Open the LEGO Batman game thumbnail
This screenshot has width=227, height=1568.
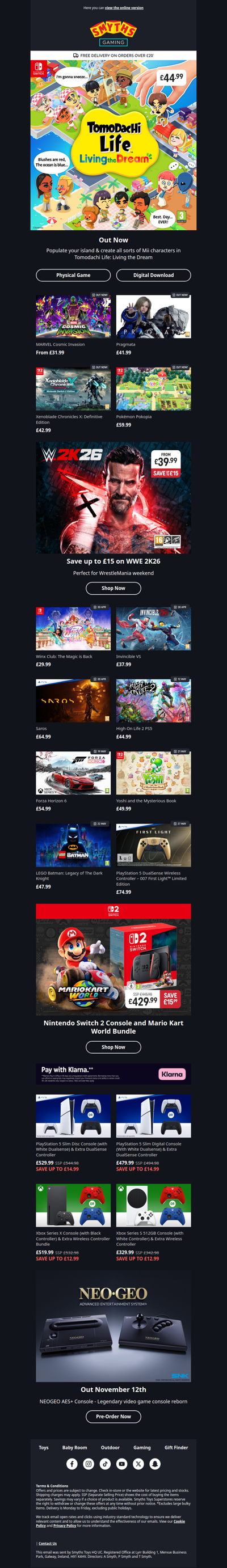(73, 844)
